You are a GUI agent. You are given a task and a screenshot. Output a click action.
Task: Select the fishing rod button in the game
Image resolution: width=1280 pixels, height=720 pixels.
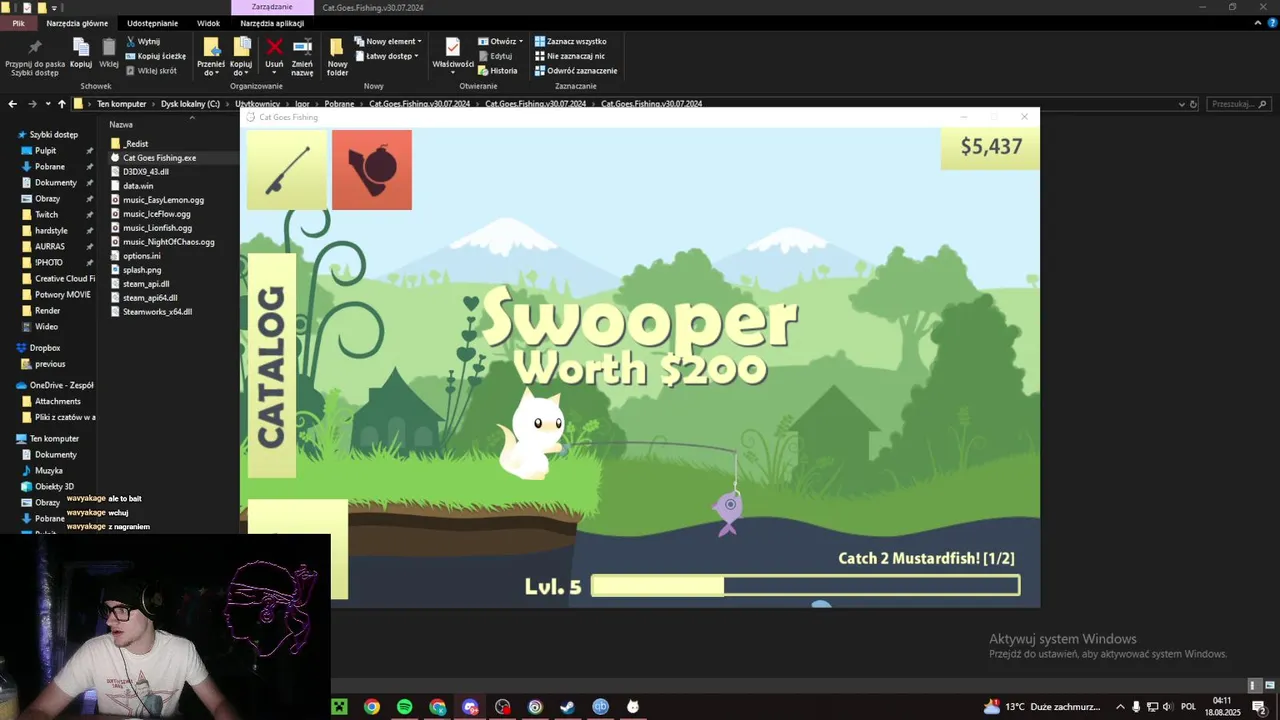tap(287, 169)
